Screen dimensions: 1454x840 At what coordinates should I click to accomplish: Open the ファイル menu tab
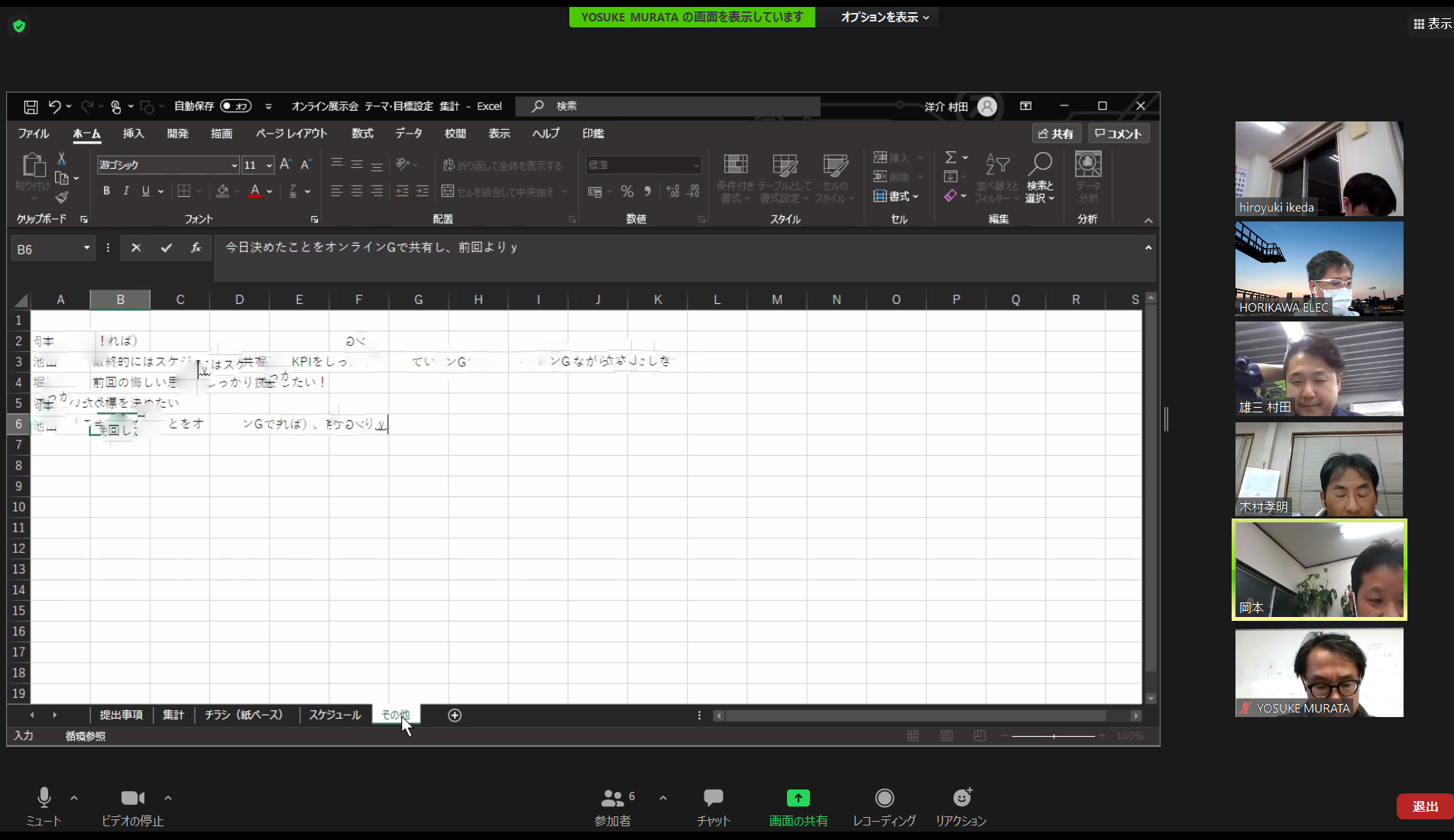(34, 134)
